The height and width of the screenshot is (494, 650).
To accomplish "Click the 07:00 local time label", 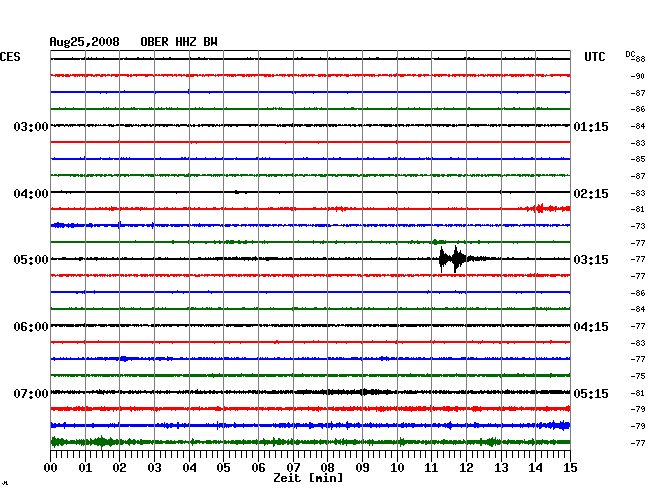I will click(x=31, y=393).
